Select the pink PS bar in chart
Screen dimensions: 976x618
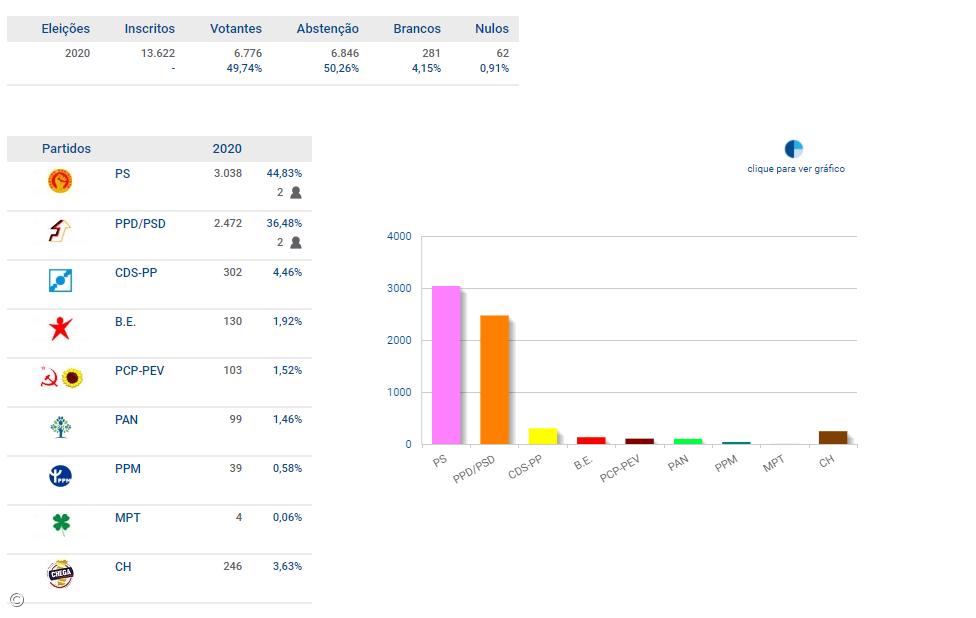click(446, 365)
